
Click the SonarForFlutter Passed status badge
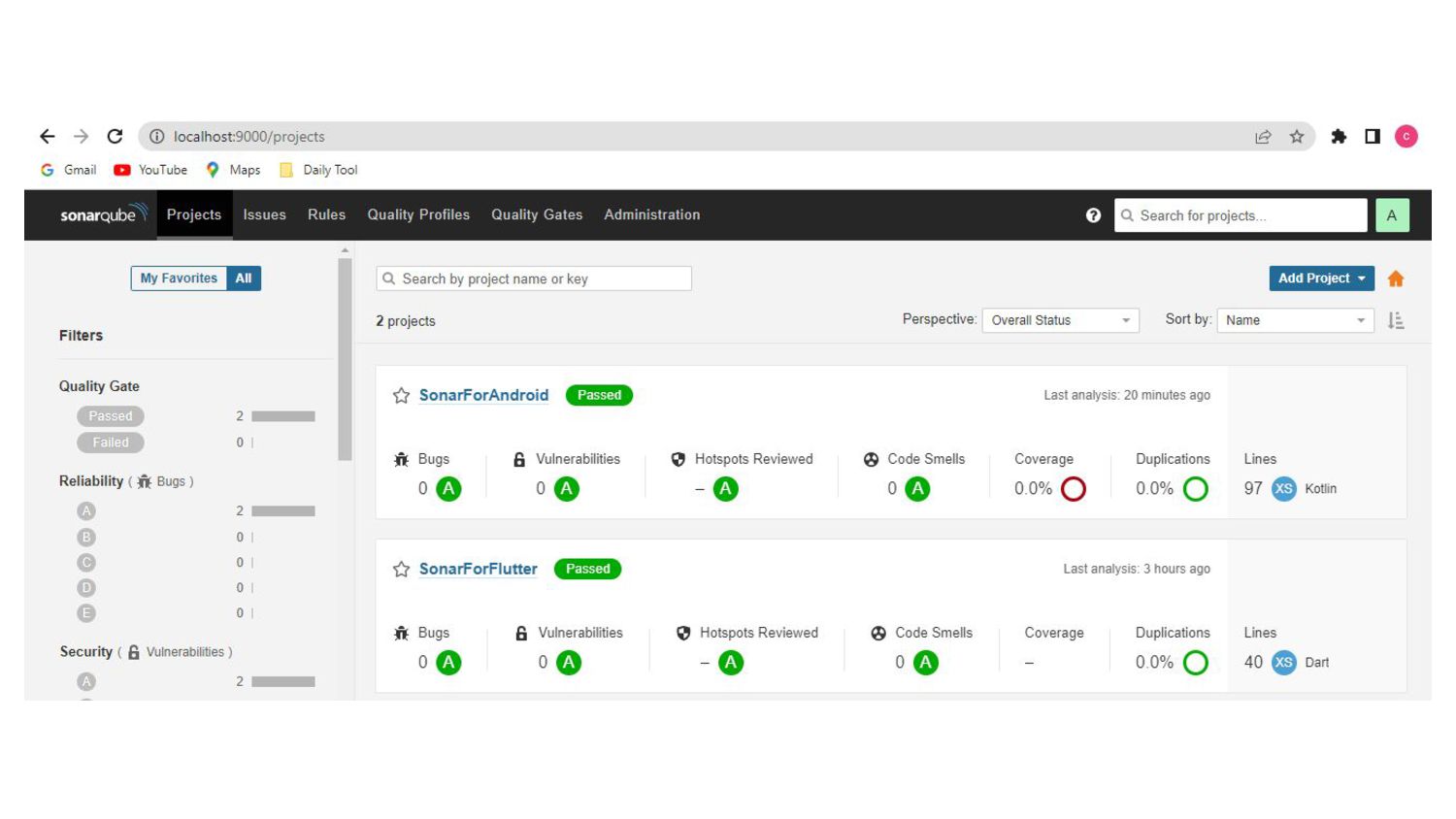click(587, 569)
